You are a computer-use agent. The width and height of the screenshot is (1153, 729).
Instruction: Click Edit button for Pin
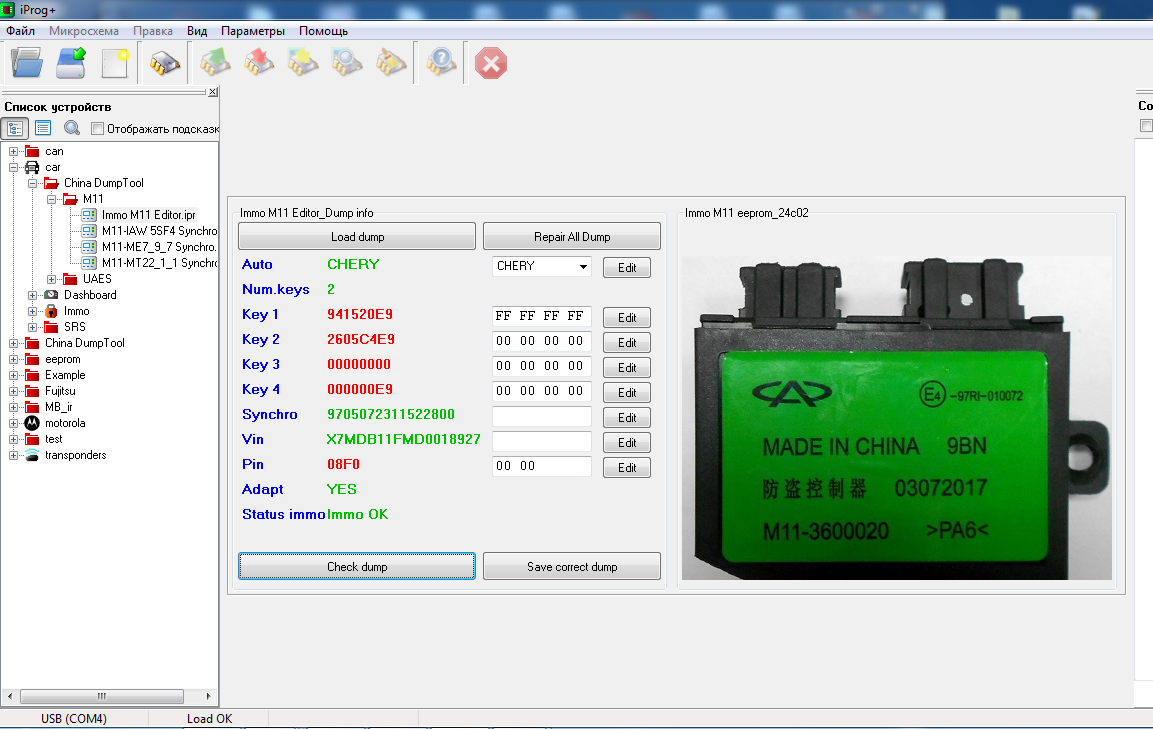[x=627, y=468]
